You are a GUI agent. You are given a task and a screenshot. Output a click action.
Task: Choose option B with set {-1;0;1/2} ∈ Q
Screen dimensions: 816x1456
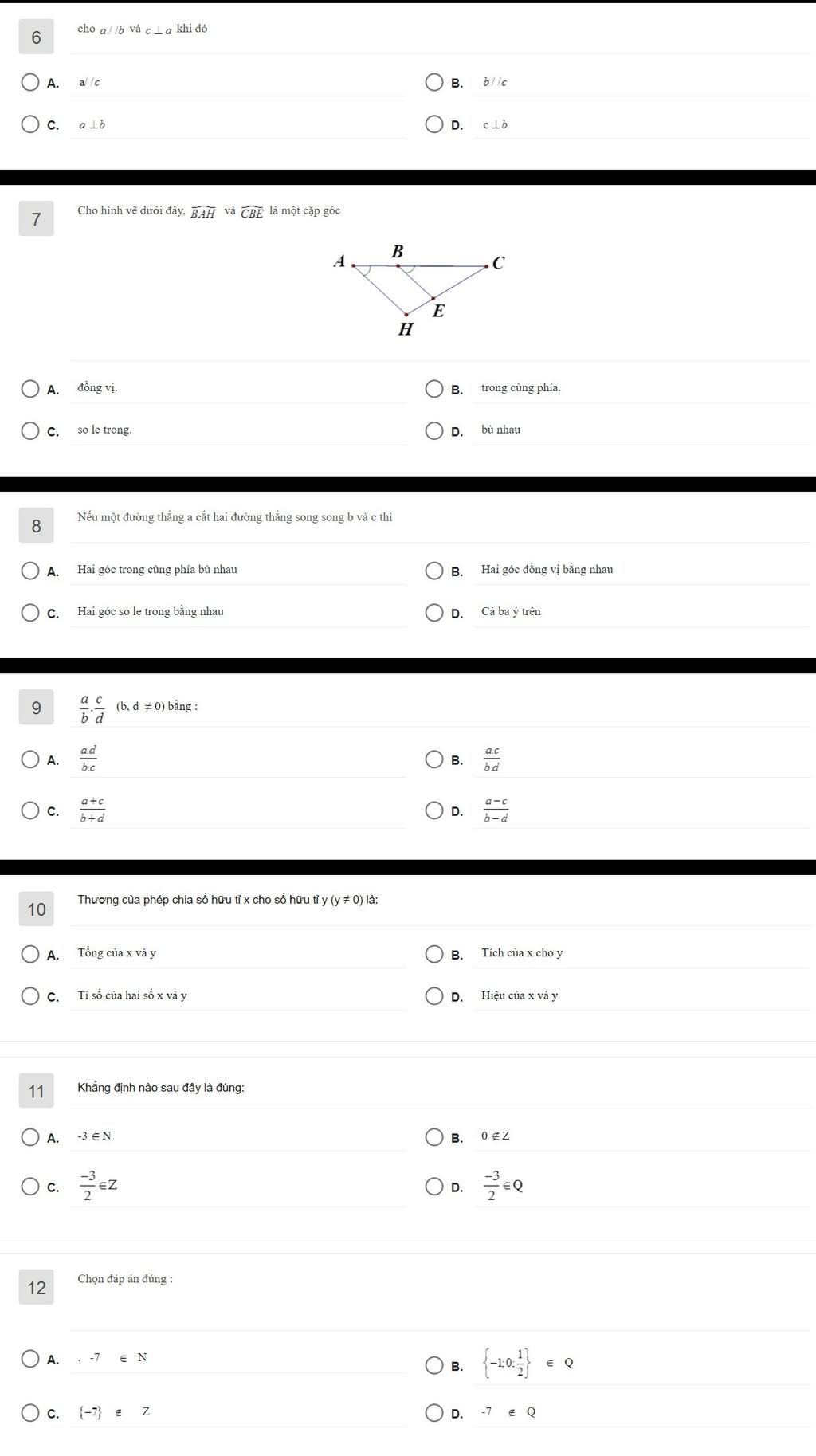[x=434, y=1365]
